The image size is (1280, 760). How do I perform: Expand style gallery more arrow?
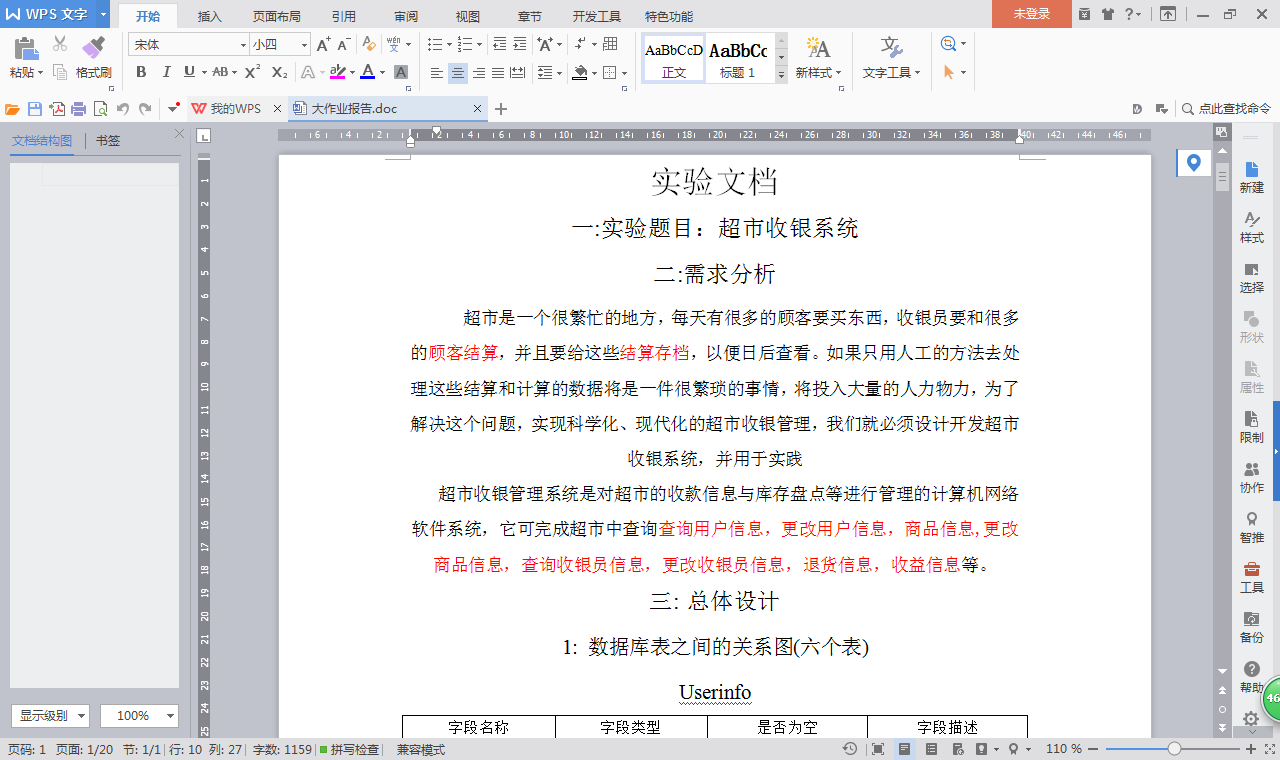(781, 74)
